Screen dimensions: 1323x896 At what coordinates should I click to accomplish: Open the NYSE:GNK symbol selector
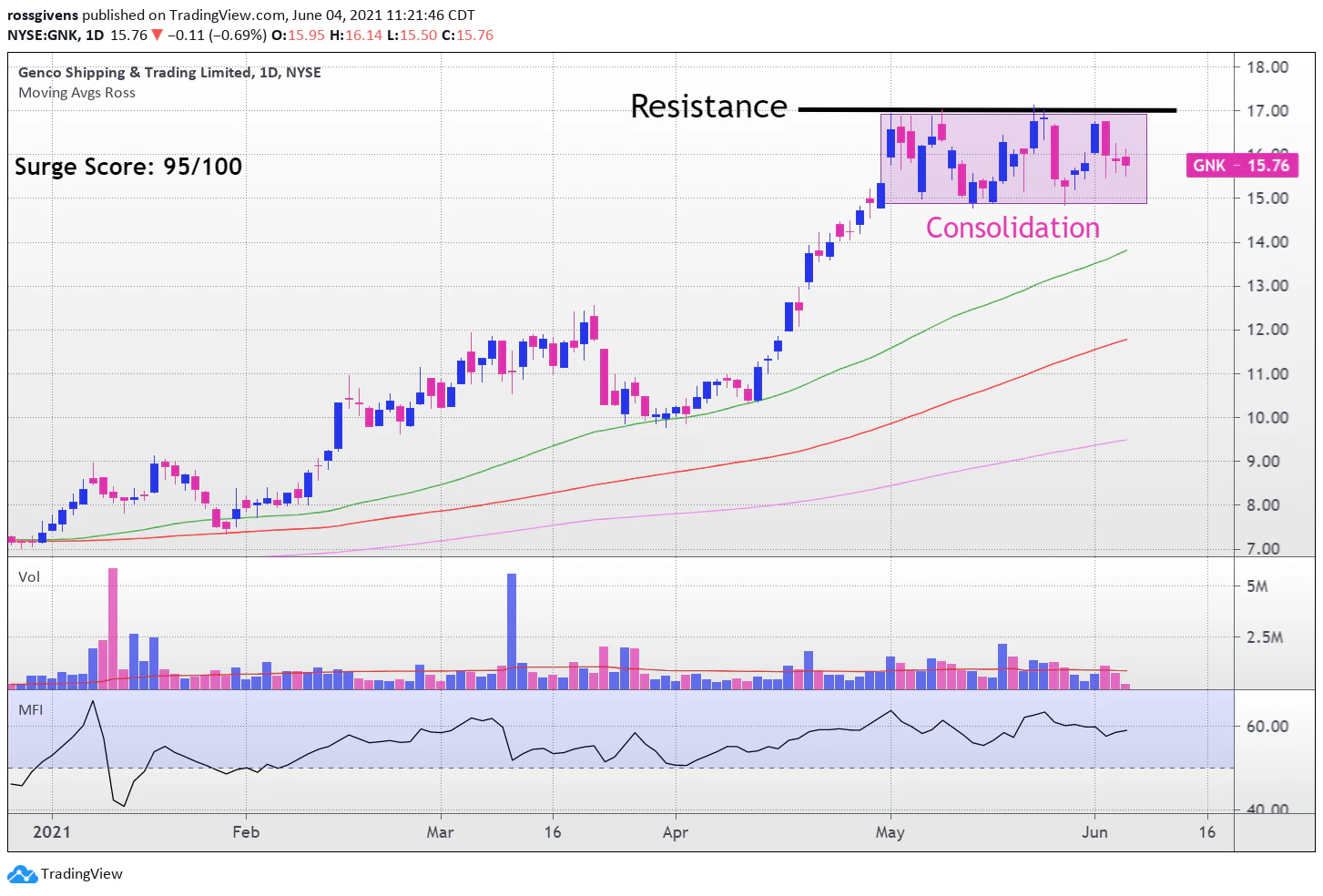pyautogui.click(x=42, y=35)
